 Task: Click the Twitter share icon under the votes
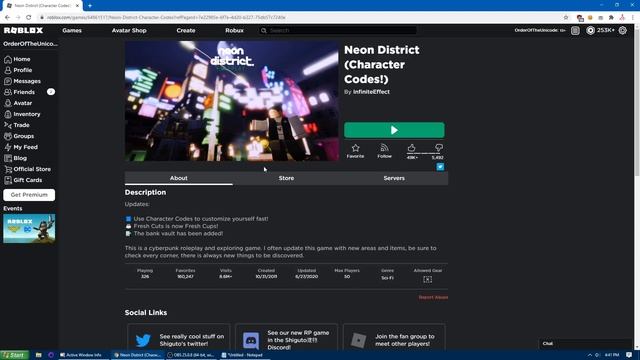[x=440, y=167]
